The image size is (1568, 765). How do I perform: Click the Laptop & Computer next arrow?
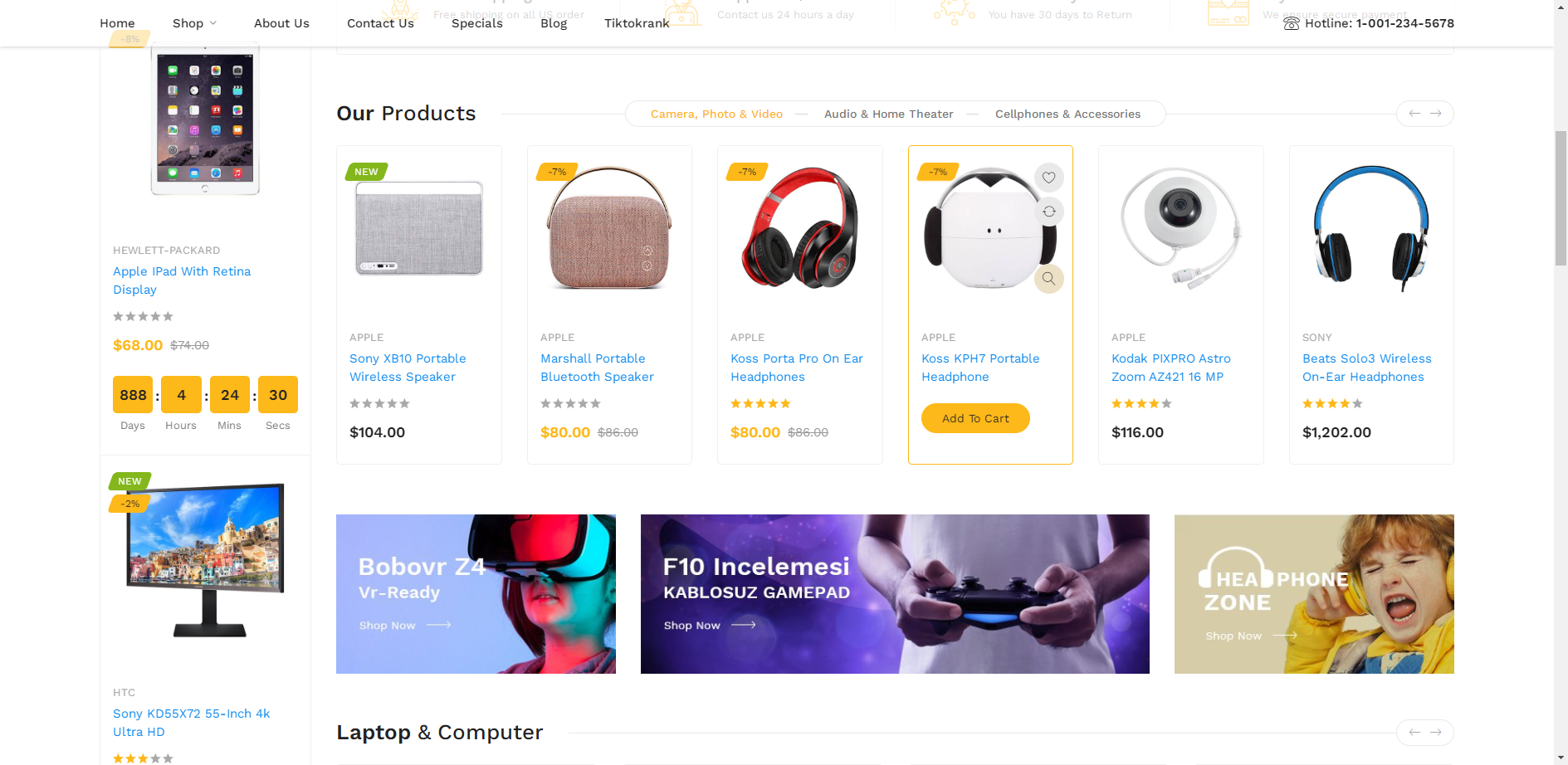(x=1436, y=733)
